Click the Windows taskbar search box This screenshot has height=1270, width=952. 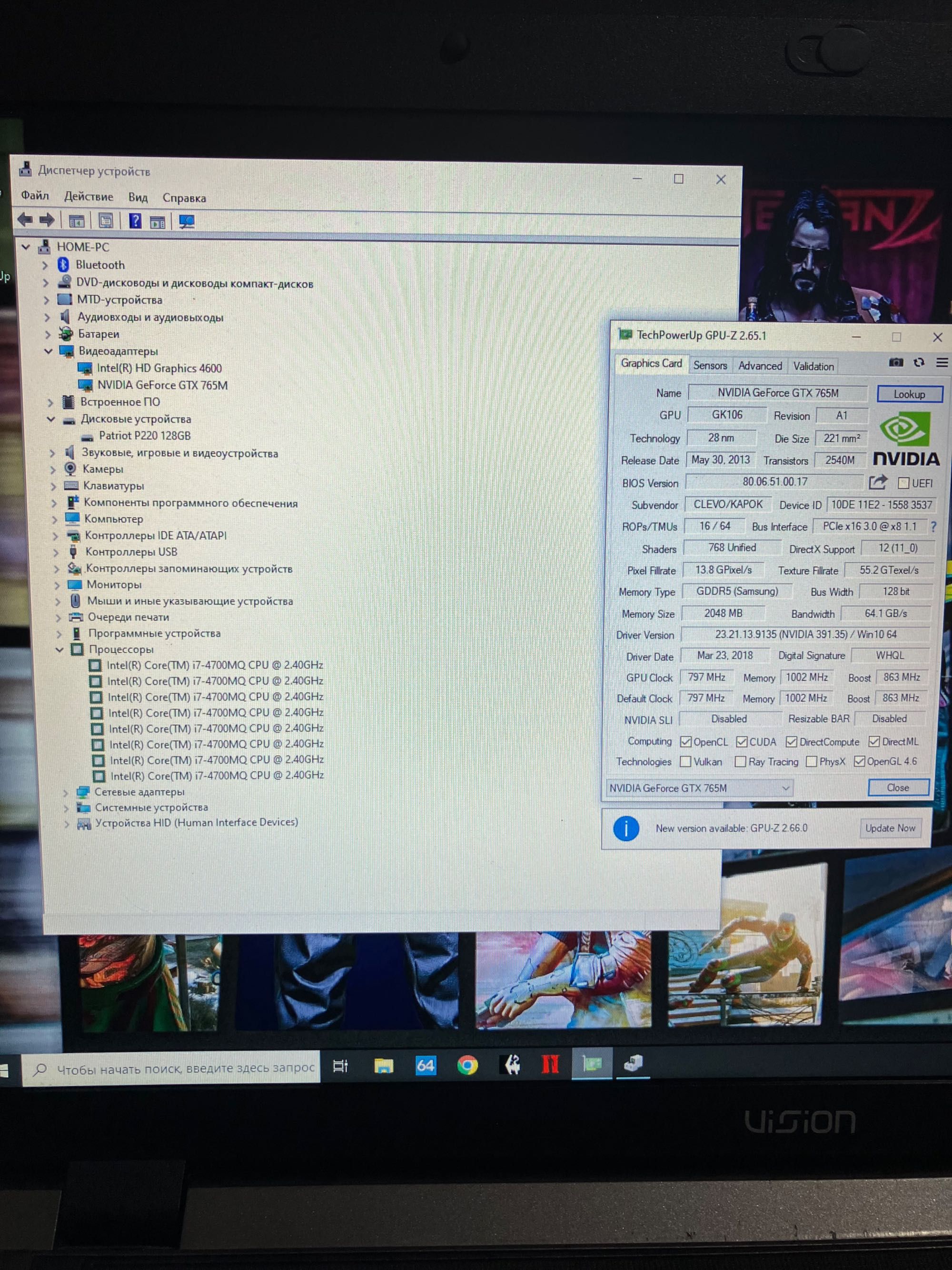tap(171, 1068)
